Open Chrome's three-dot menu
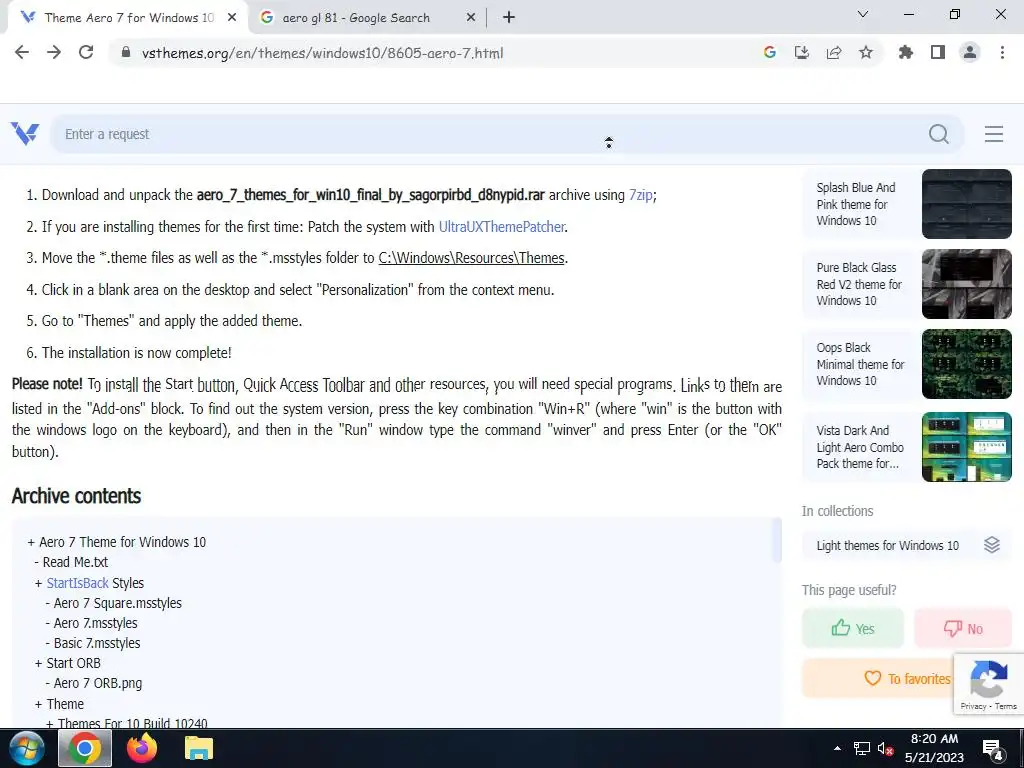 (x=1002, y=52)
